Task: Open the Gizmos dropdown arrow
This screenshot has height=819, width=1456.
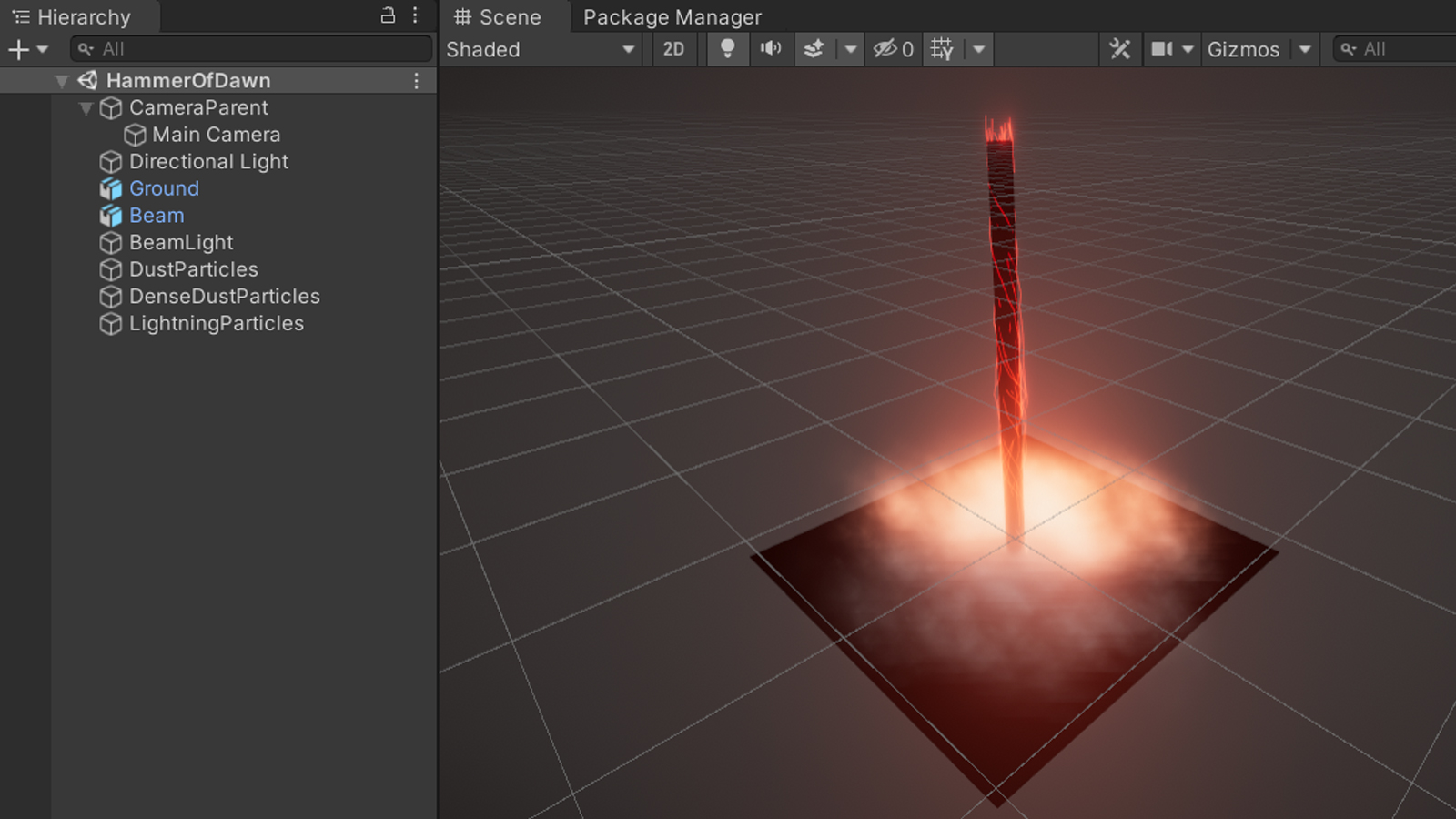Action: 1305,50
